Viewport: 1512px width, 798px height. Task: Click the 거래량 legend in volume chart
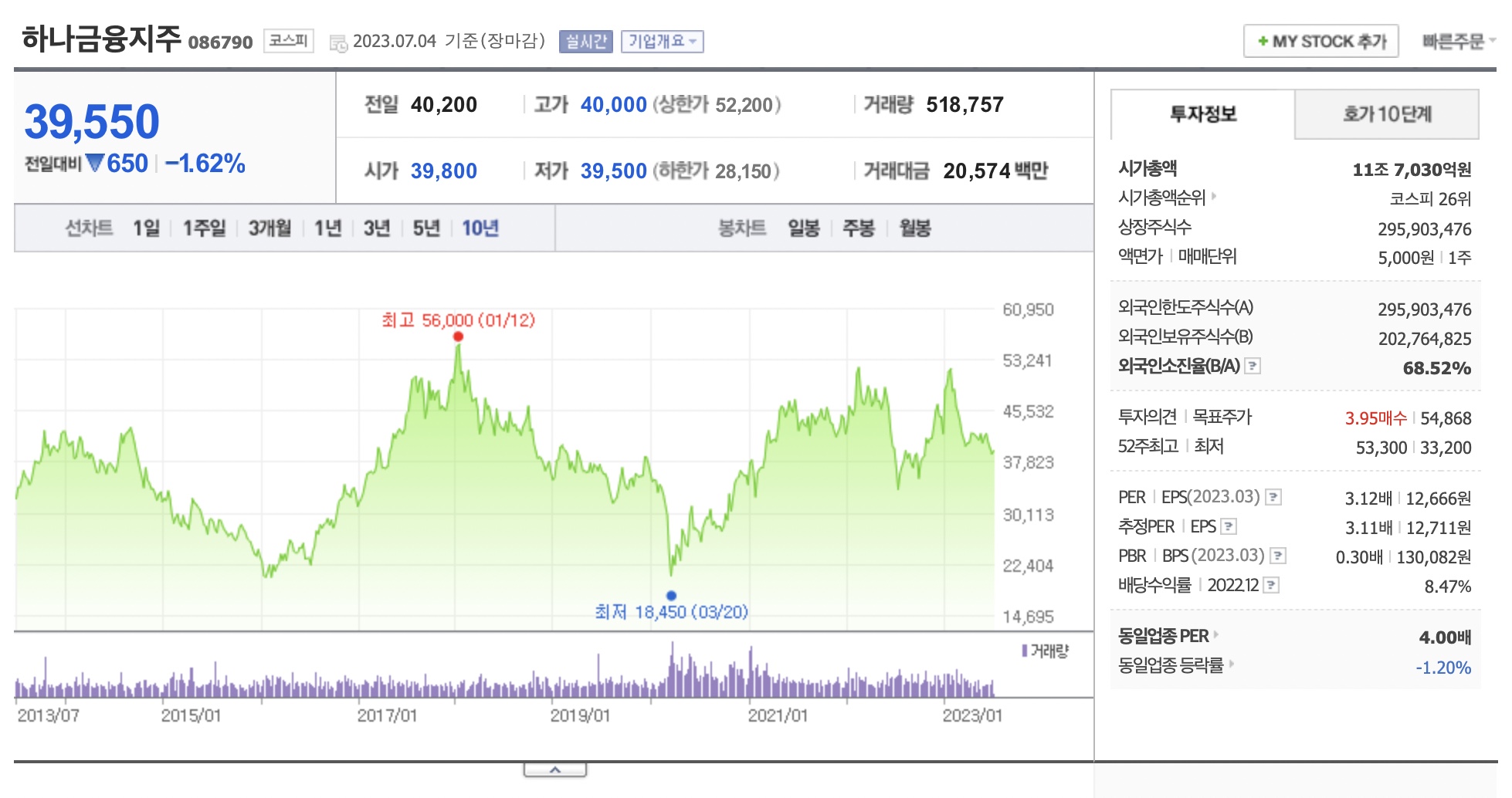coord(1045,651)
